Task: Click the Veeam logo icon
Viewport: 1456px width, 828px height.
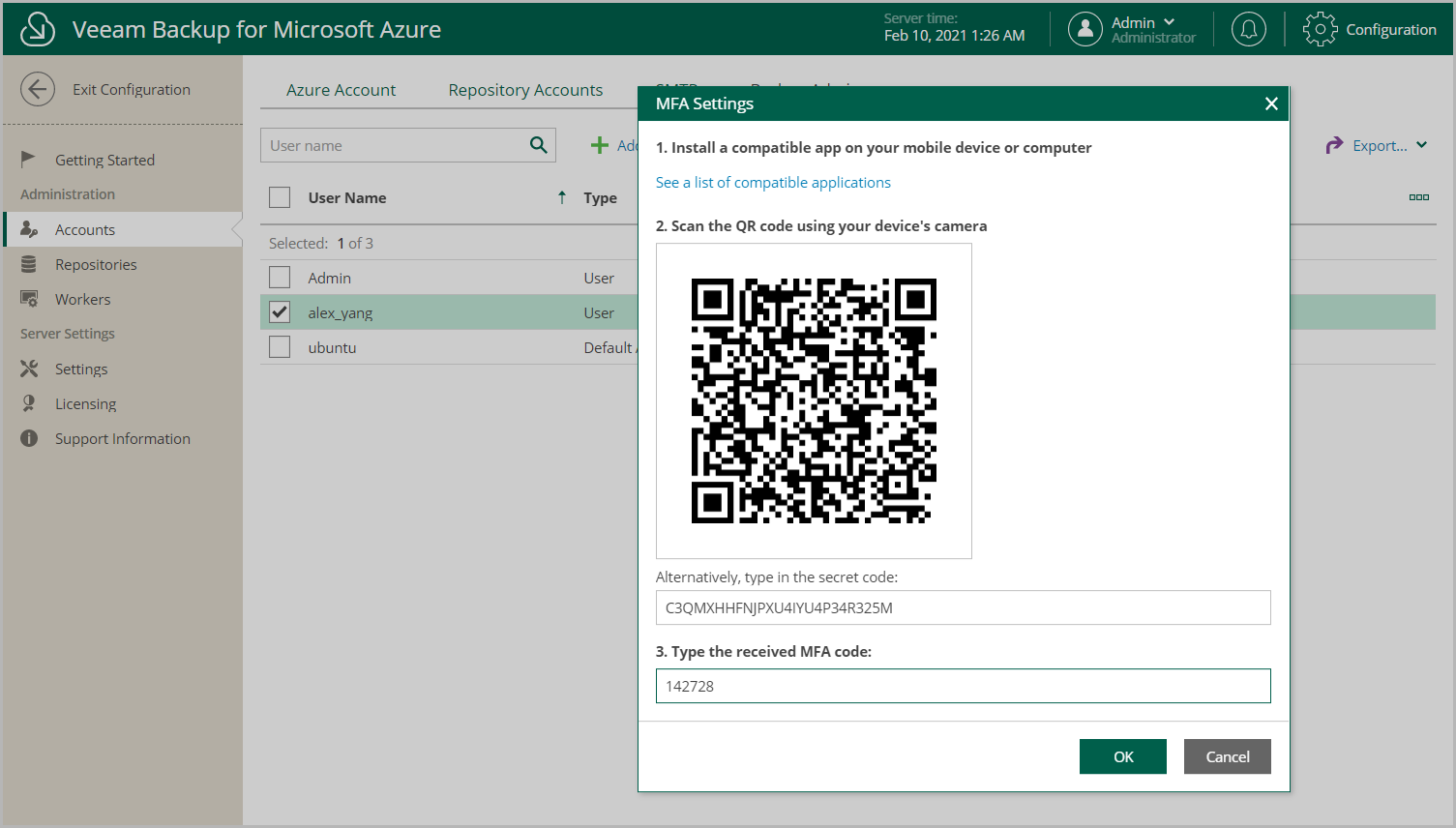Action: (38, 29)
